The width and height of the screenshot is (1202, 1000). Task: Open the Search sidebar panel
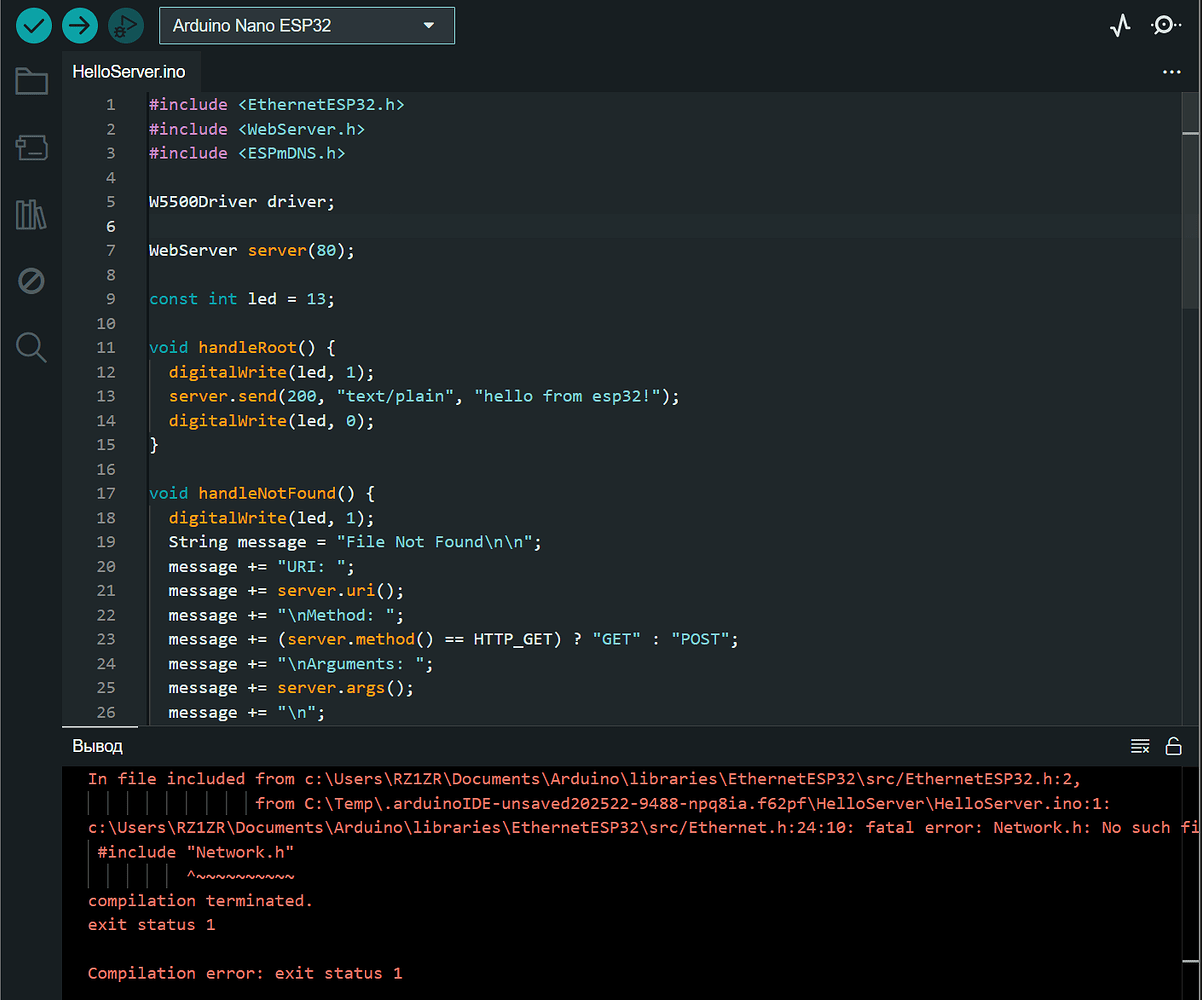tap(31, 347)
